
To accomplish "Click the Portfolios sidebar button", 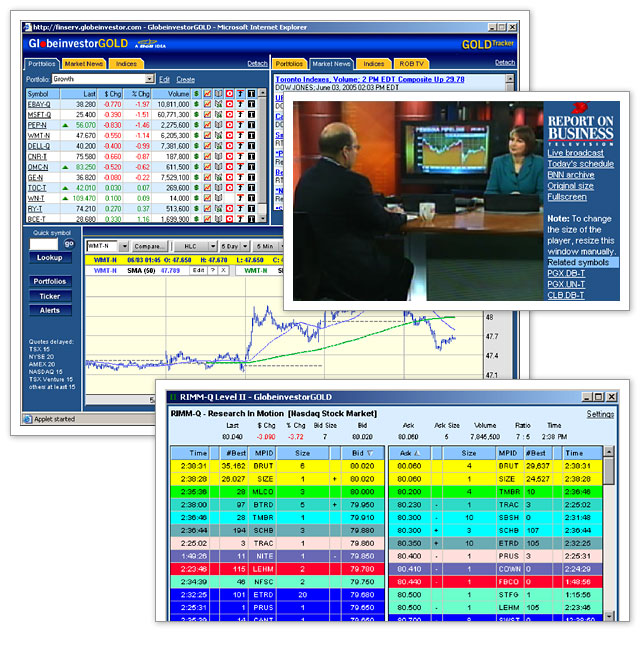I will click(x=50, y=281).
